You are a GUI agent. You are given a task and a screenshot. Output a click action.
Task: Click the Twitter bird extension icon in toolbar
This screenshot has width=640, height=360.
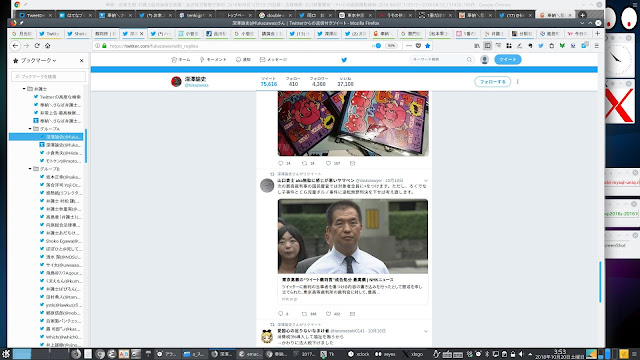(541, 46)
